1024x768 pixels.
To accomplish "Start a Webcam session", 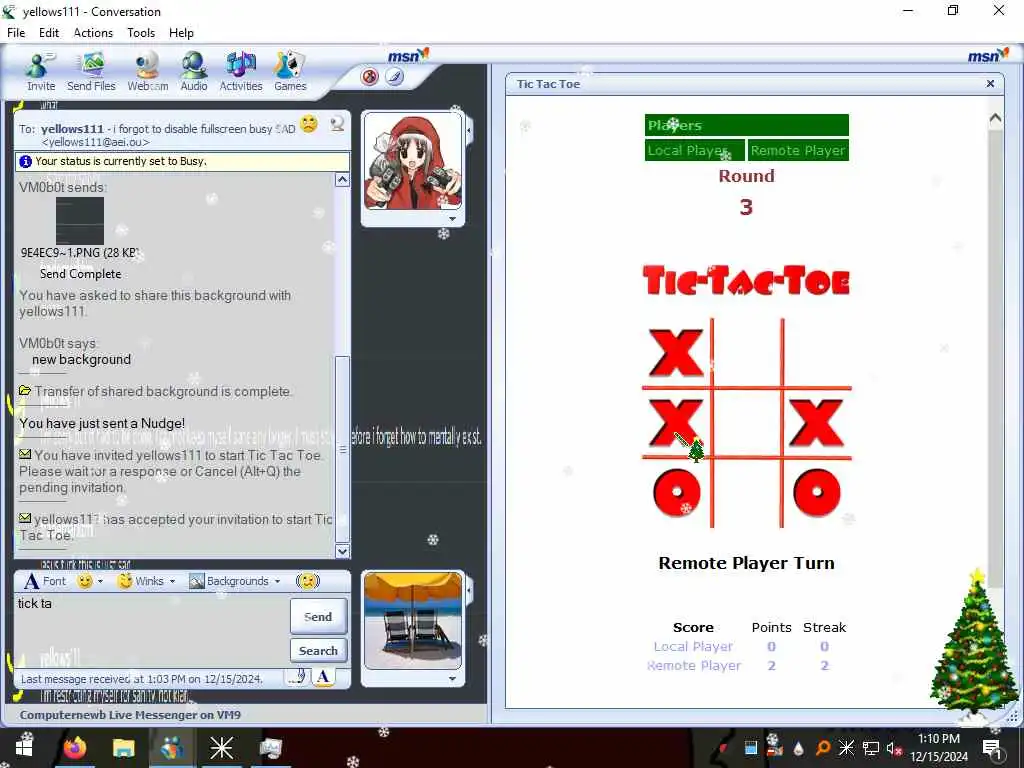I will pyautogui.click(x=148, y=71).
